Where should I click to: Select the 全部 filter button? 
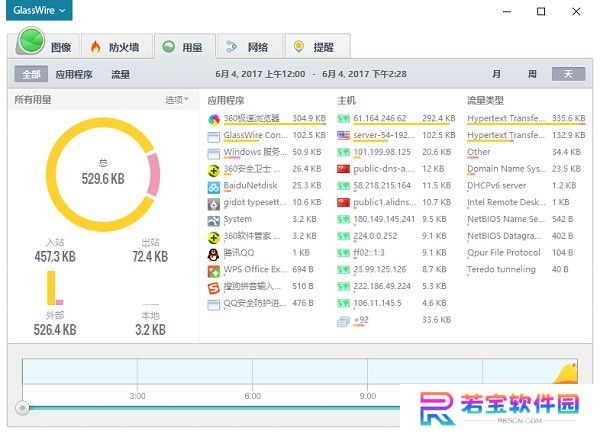coord(31,74)
